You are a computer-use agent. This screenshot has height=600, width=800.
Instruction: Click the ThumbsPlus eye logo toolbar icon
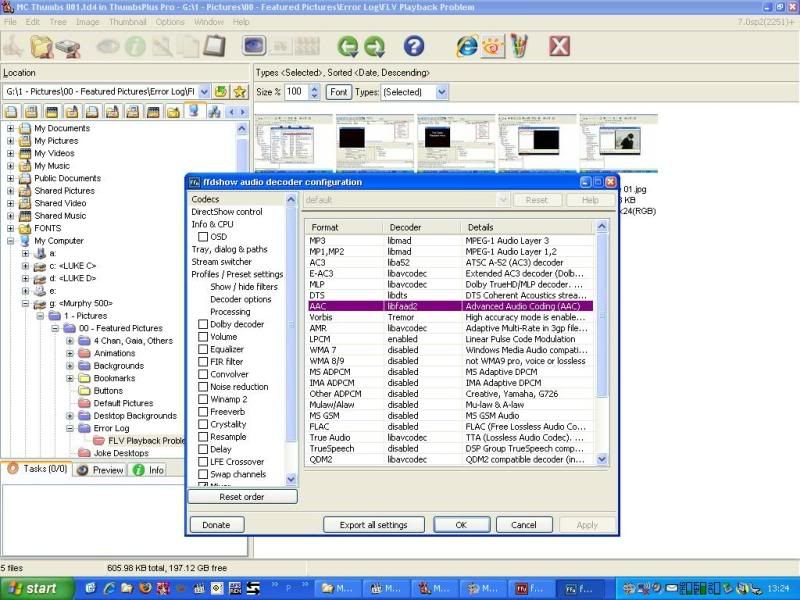click(x=492, y=46)
